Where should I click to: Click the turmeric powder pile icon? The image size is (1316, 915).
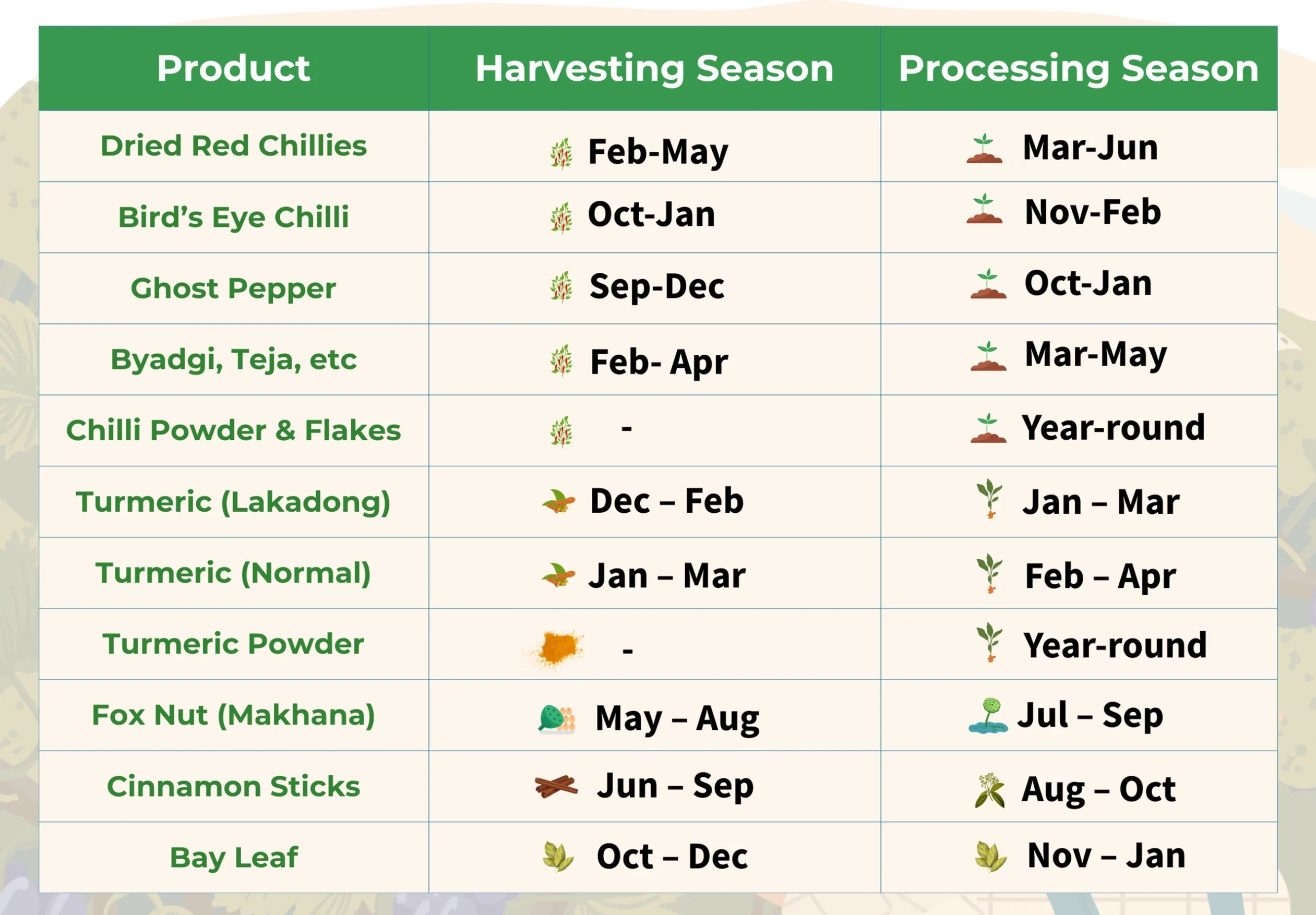(553, 648)
